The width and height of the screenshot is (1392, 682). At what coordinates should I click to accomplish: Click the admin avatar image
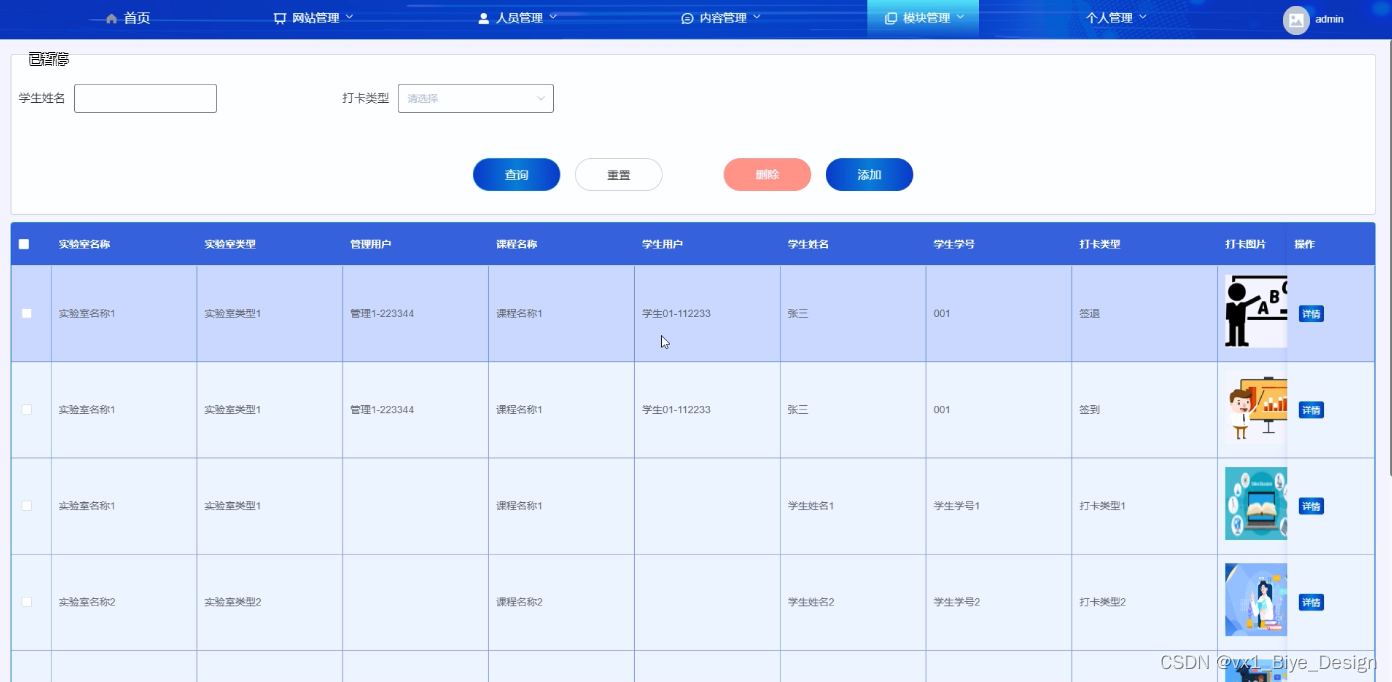1296,20
